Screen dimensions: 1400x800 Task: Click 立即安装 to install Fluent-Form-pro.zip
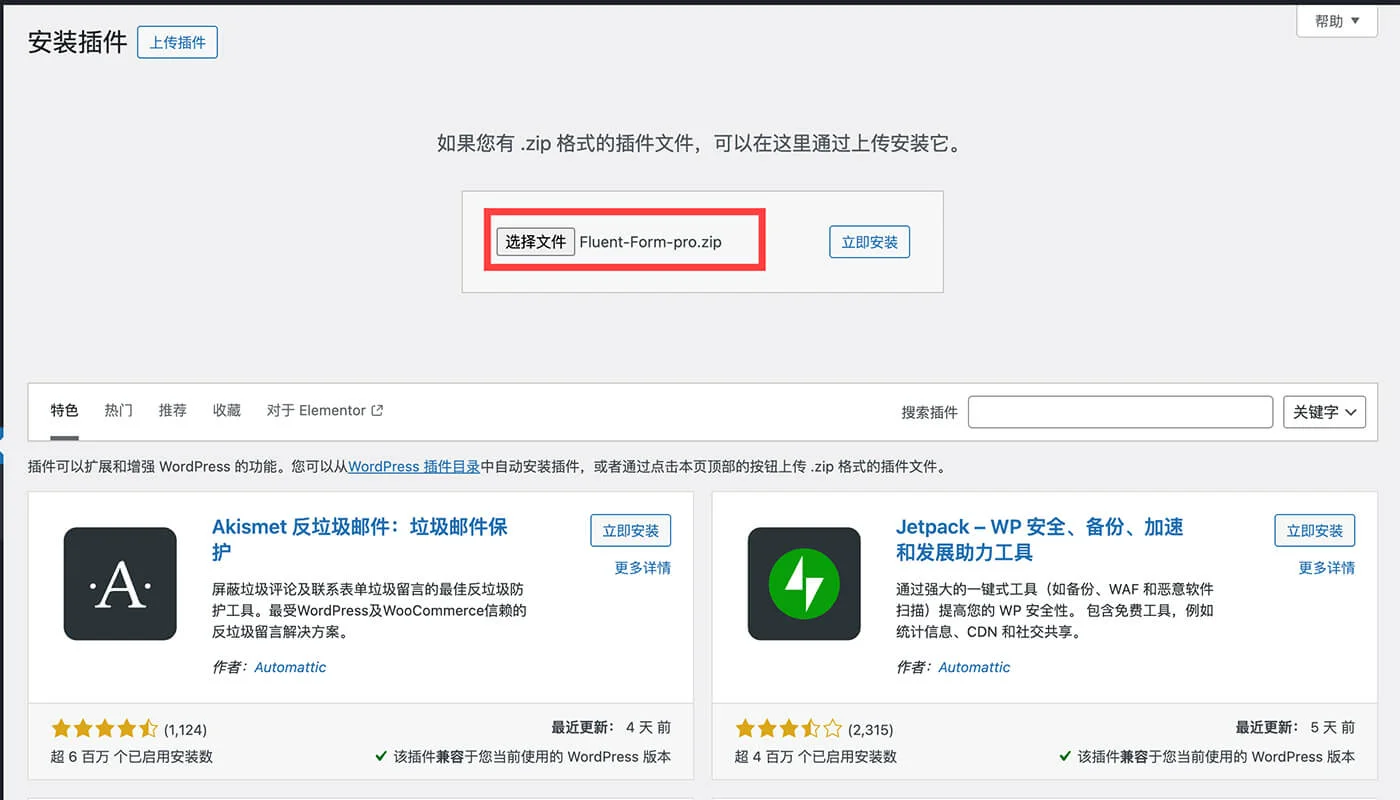coord(868,241)
